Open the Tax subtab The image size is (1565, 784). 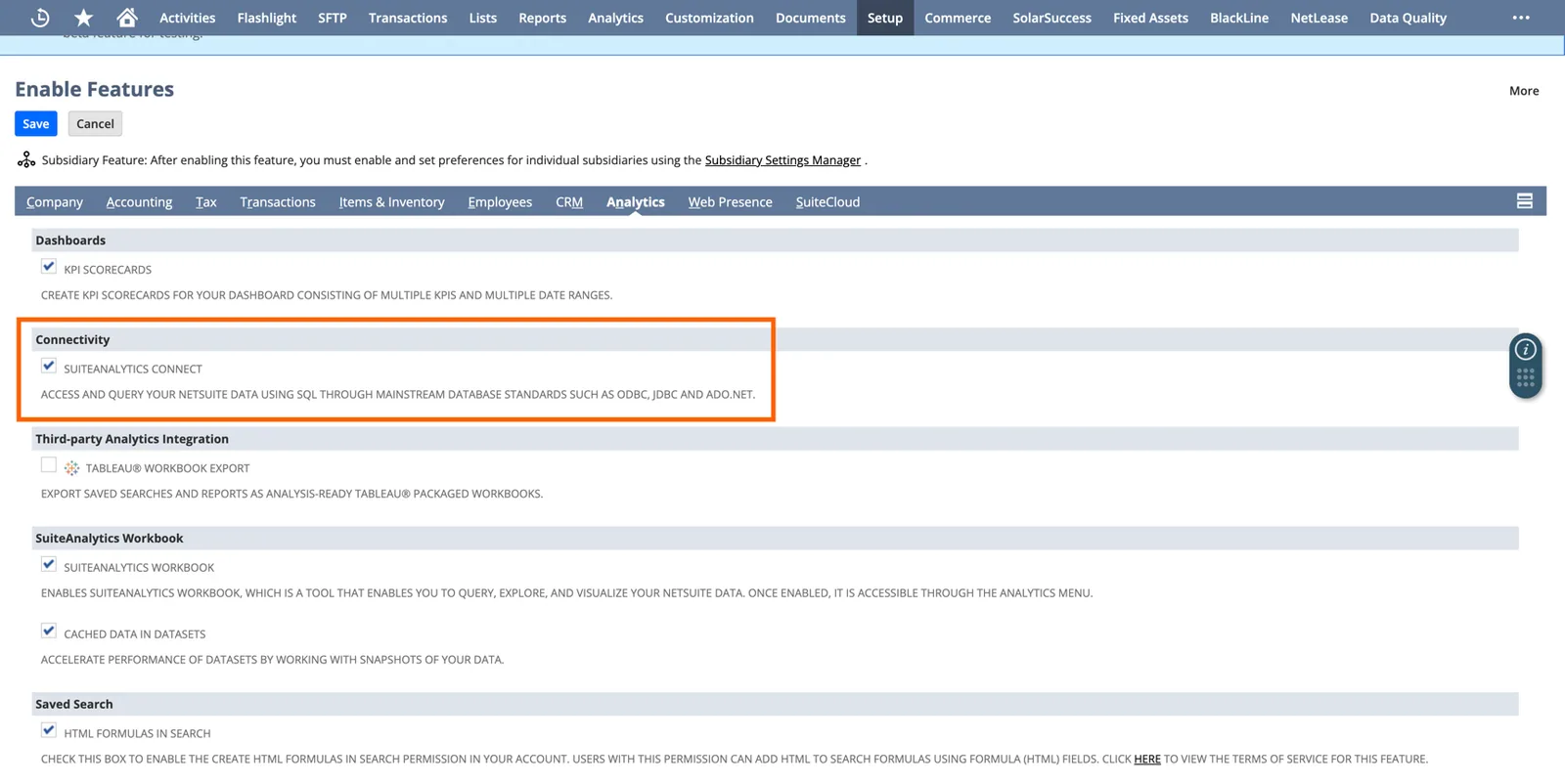(x=205, y=202)
